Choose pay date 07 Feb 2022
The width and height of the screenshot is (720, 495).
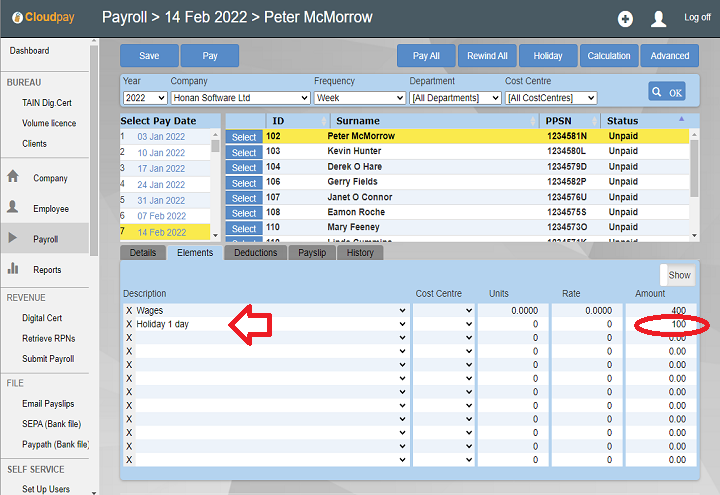click(x=162, y=216)
